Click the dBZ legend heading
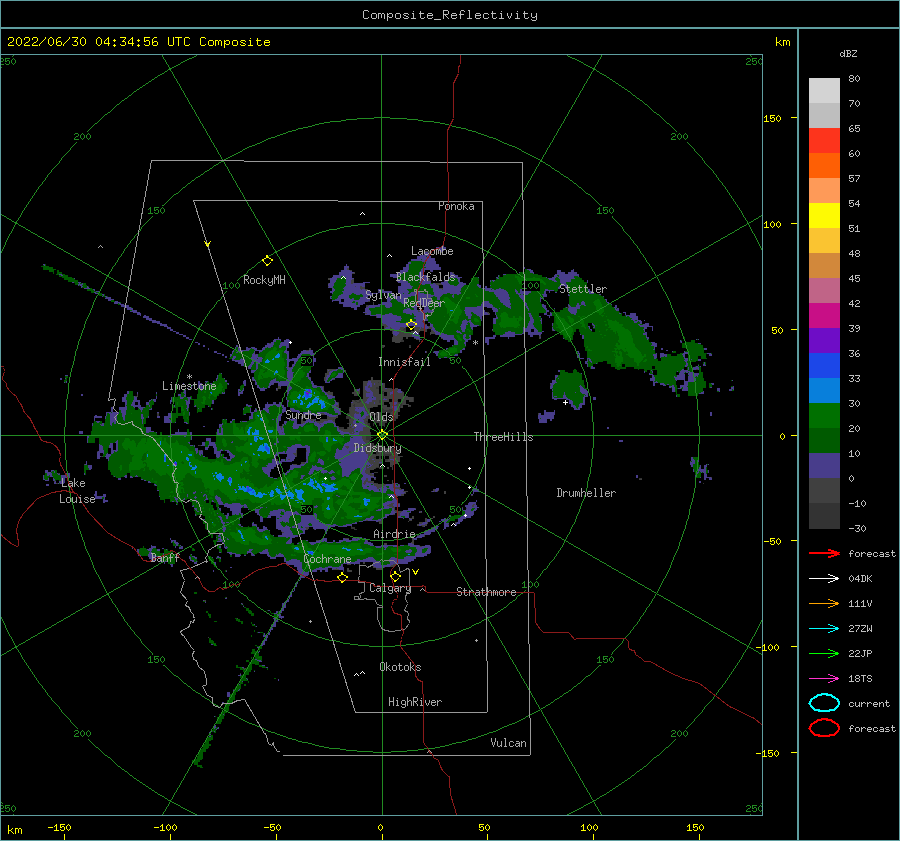Image resolution: width=900 pixels, height=841 pixels. (x=848, y=53)
